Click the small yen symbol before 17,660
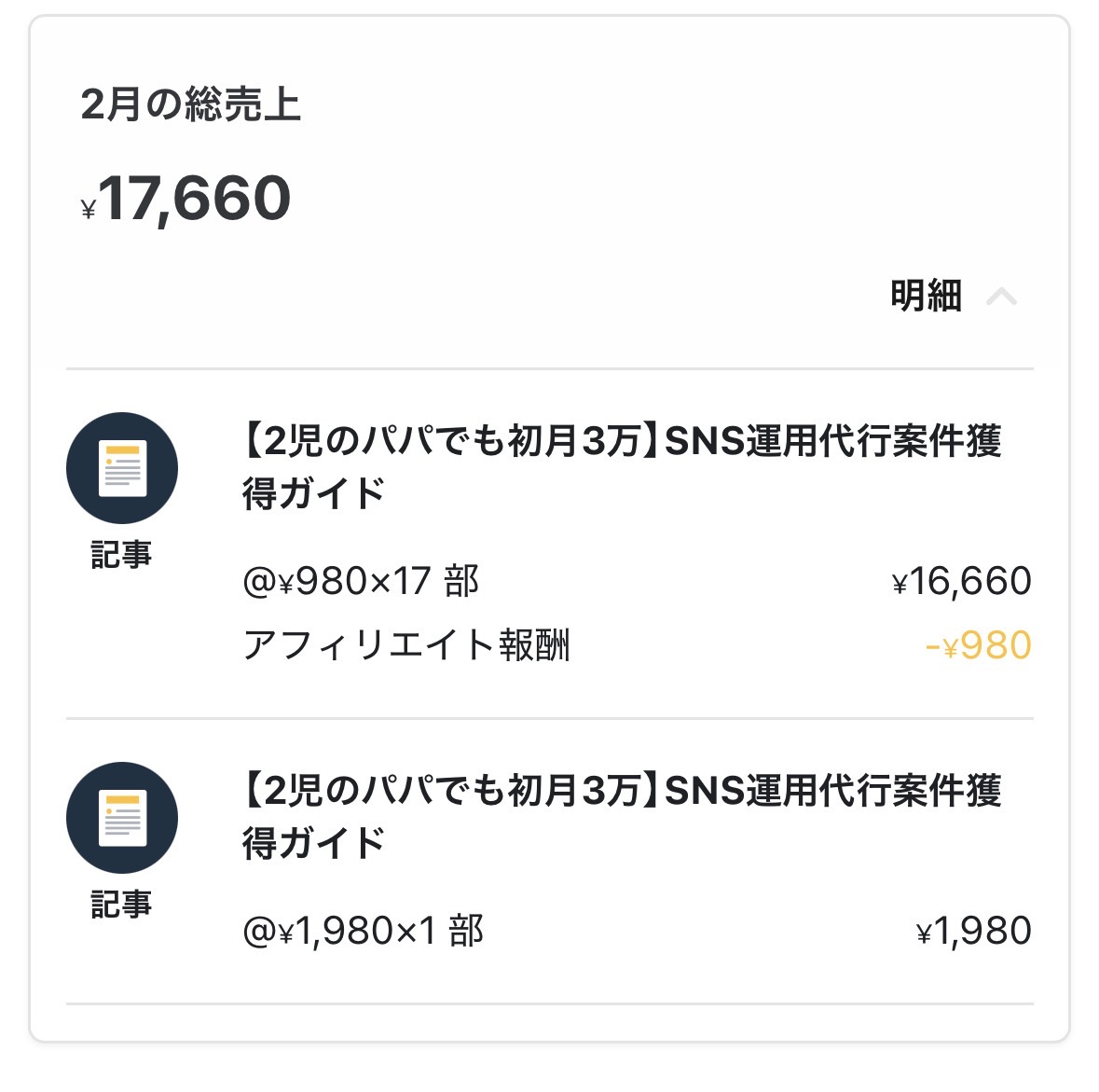1099x1092 pixels. [89, 210]
